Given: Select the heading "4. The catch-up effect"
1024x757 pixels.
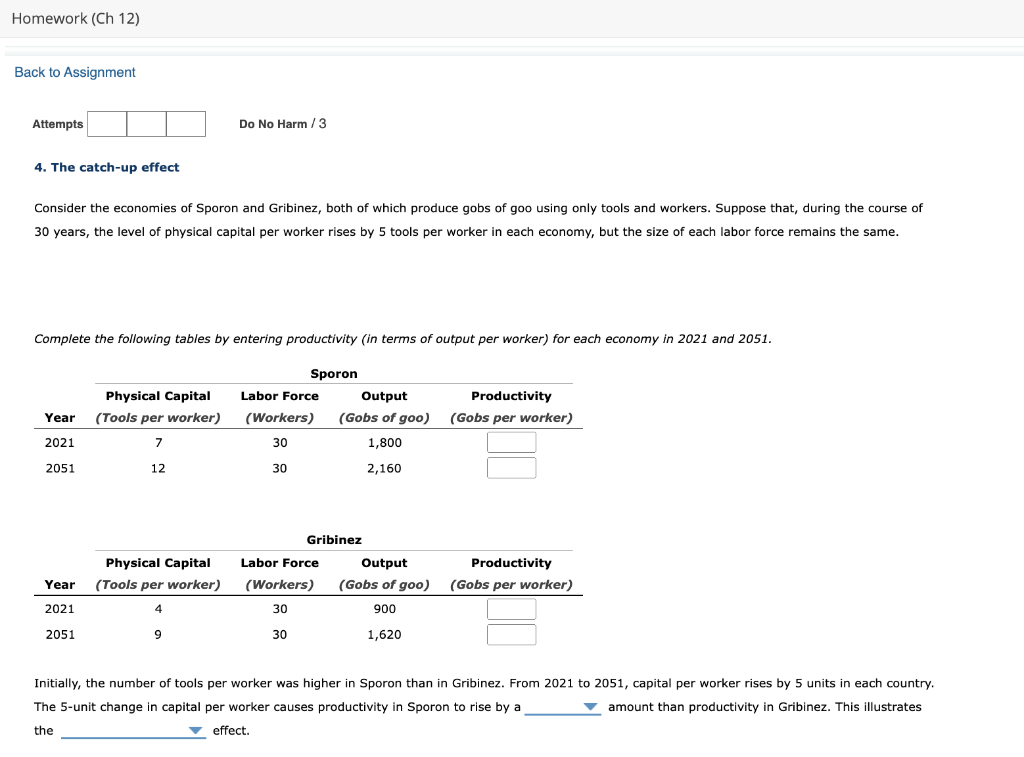Looking at the screenshot, I should tap(106, 167).
